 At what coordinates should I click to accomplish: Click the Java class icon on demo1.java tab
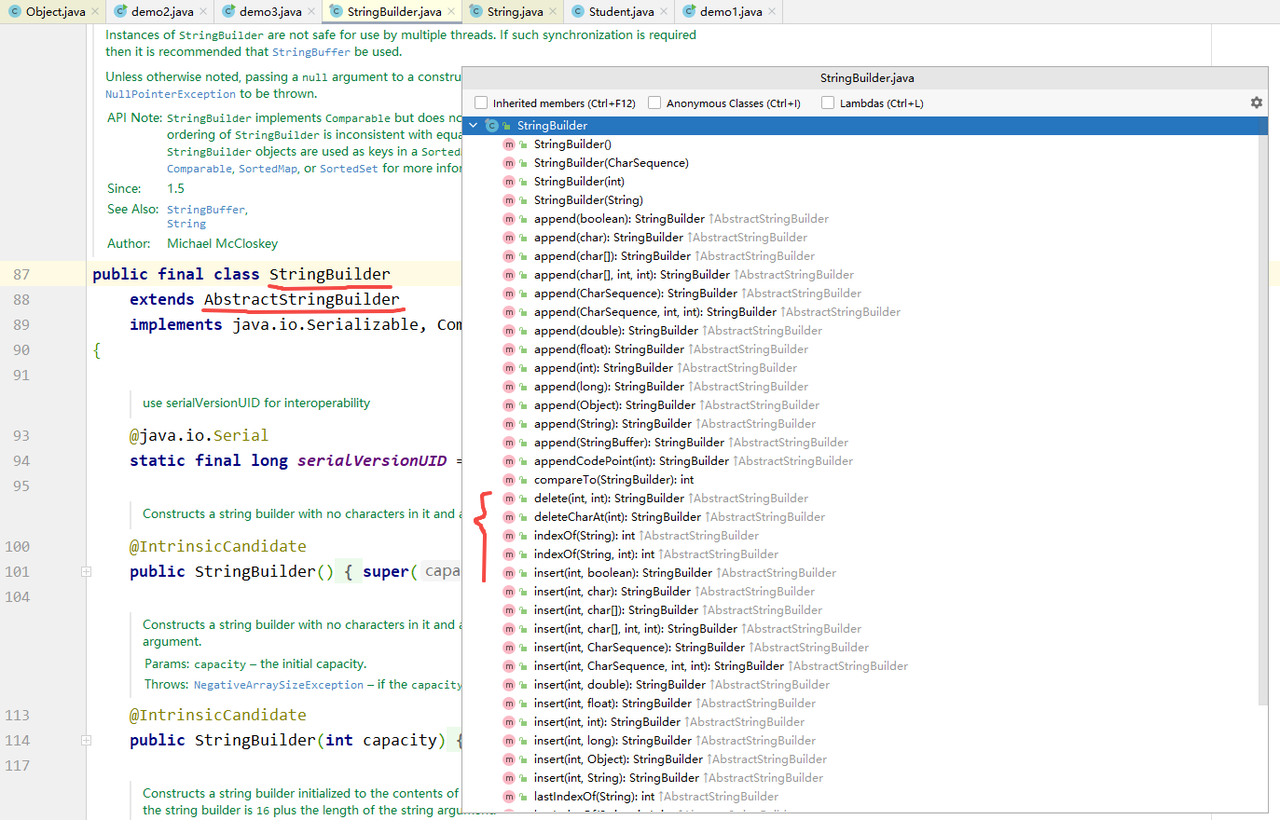[x=689, y=12]
